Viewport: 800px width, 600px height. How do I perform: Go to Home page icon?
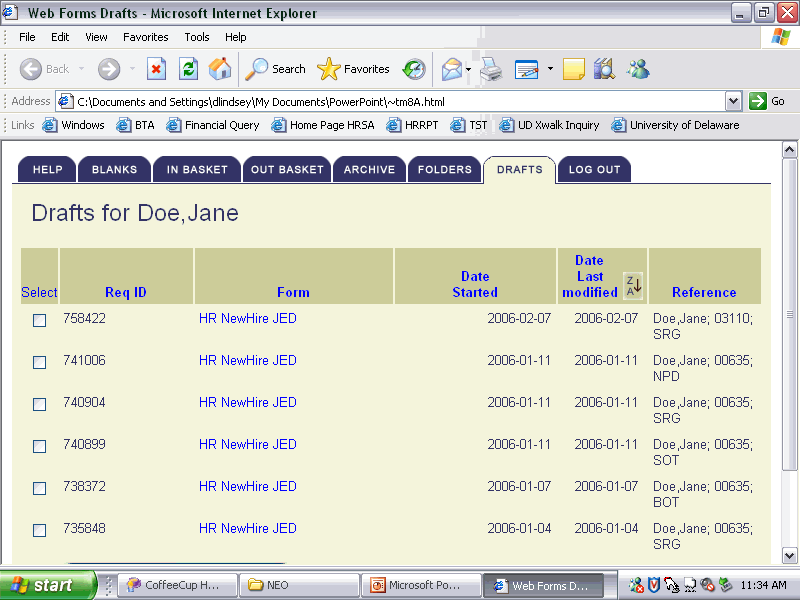(220, 69)
